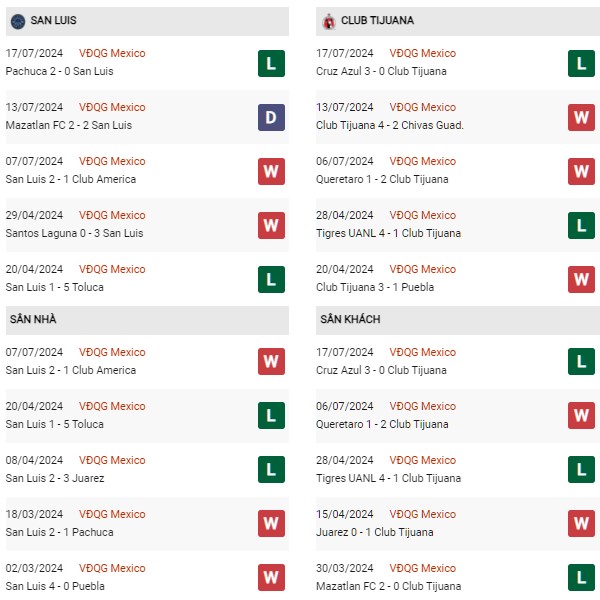600x600 pixels.
Task: Open the Club Tijuana 3 - 1 Puebla match
Action: coord(375,287)
